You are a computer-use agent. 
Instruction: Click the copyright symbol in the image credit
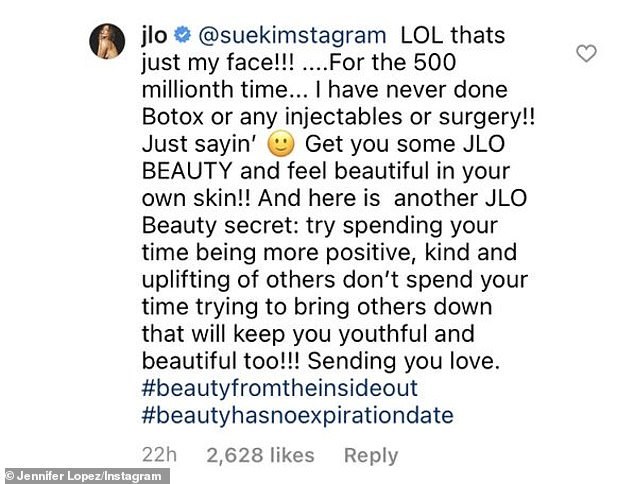(8, 476)
